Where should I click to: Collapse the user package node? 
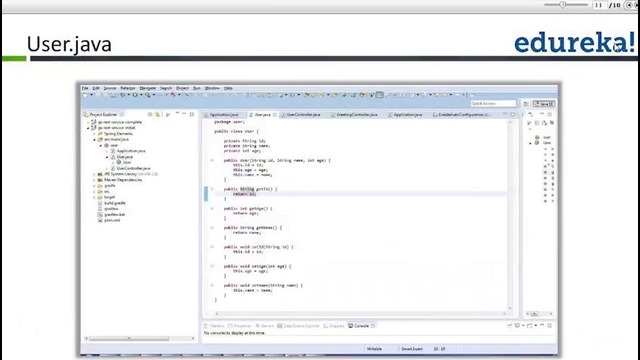point(101,145)
